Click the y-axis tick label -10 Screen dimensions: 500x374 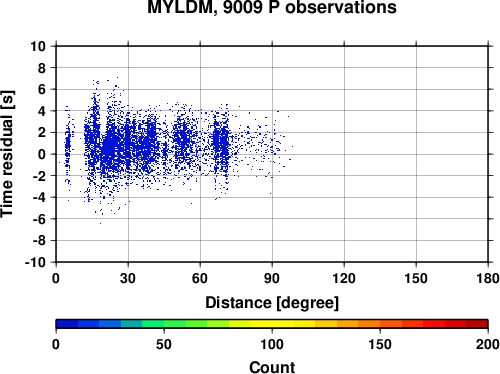click(35, 262)
